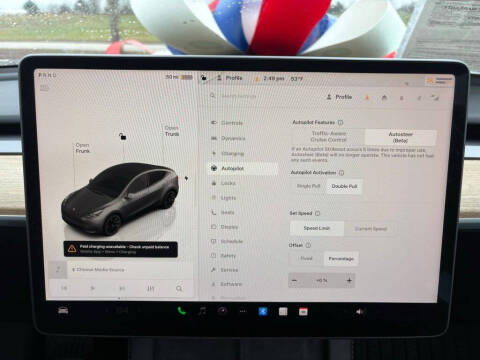Viewport: 480px width, 360px height.
Task: Search media with the magnifier icon
Action: (x=179, y=288)
